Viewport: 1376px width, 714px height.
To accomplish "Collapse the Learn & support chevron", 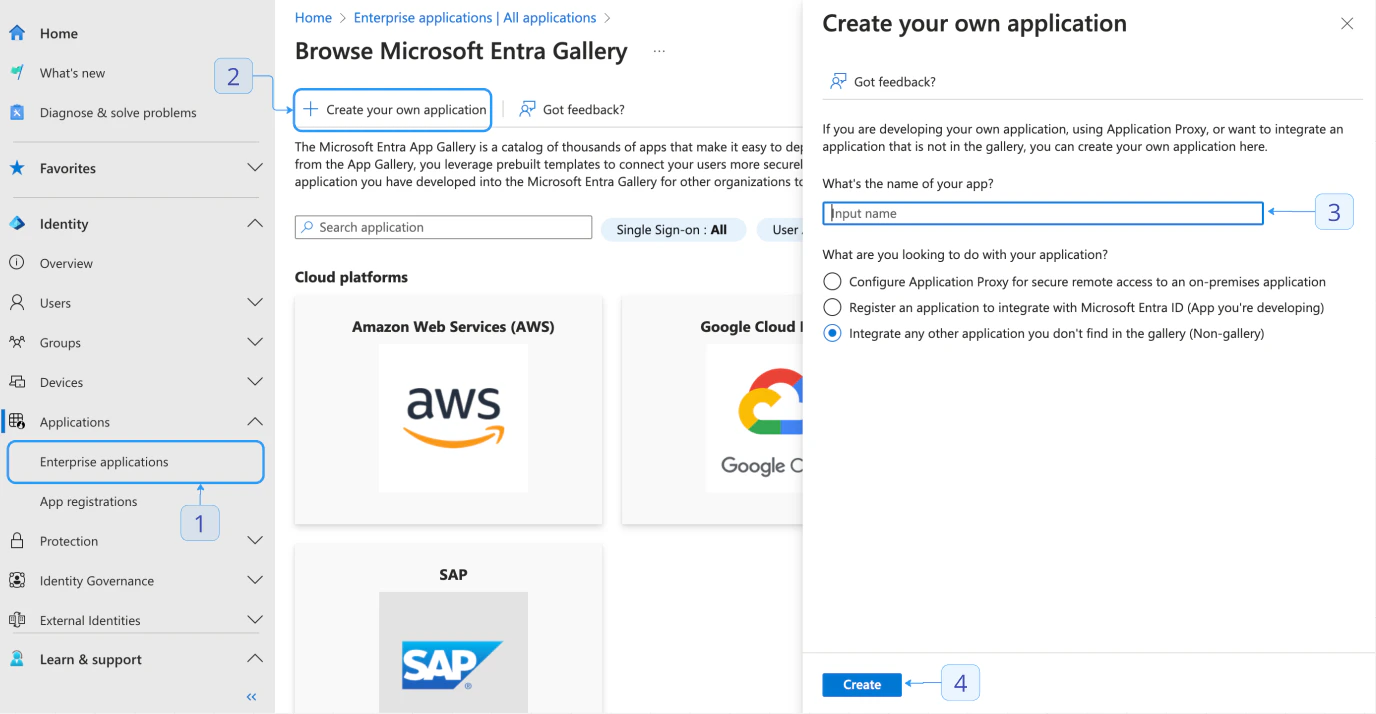I will [255, 659].
